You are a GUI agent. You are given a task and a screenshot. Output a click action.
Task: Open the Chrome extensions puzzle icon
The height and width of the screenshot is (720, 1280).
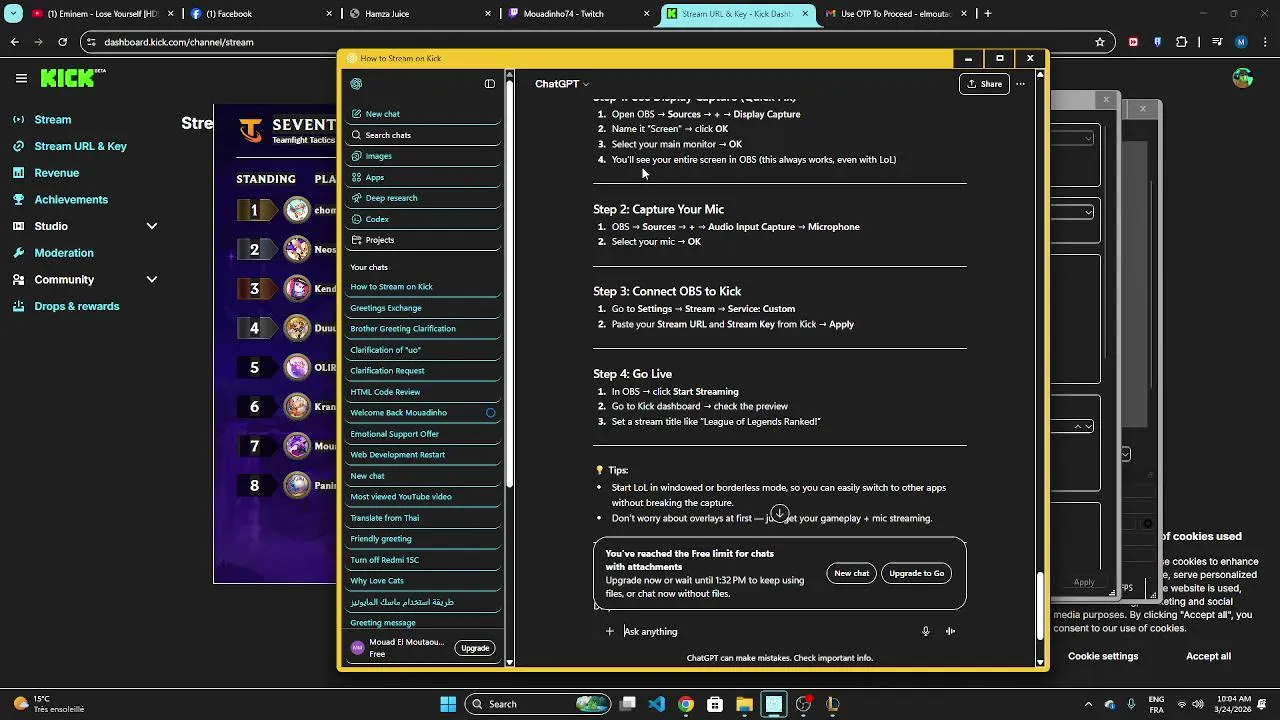(x=1182, y=42)
